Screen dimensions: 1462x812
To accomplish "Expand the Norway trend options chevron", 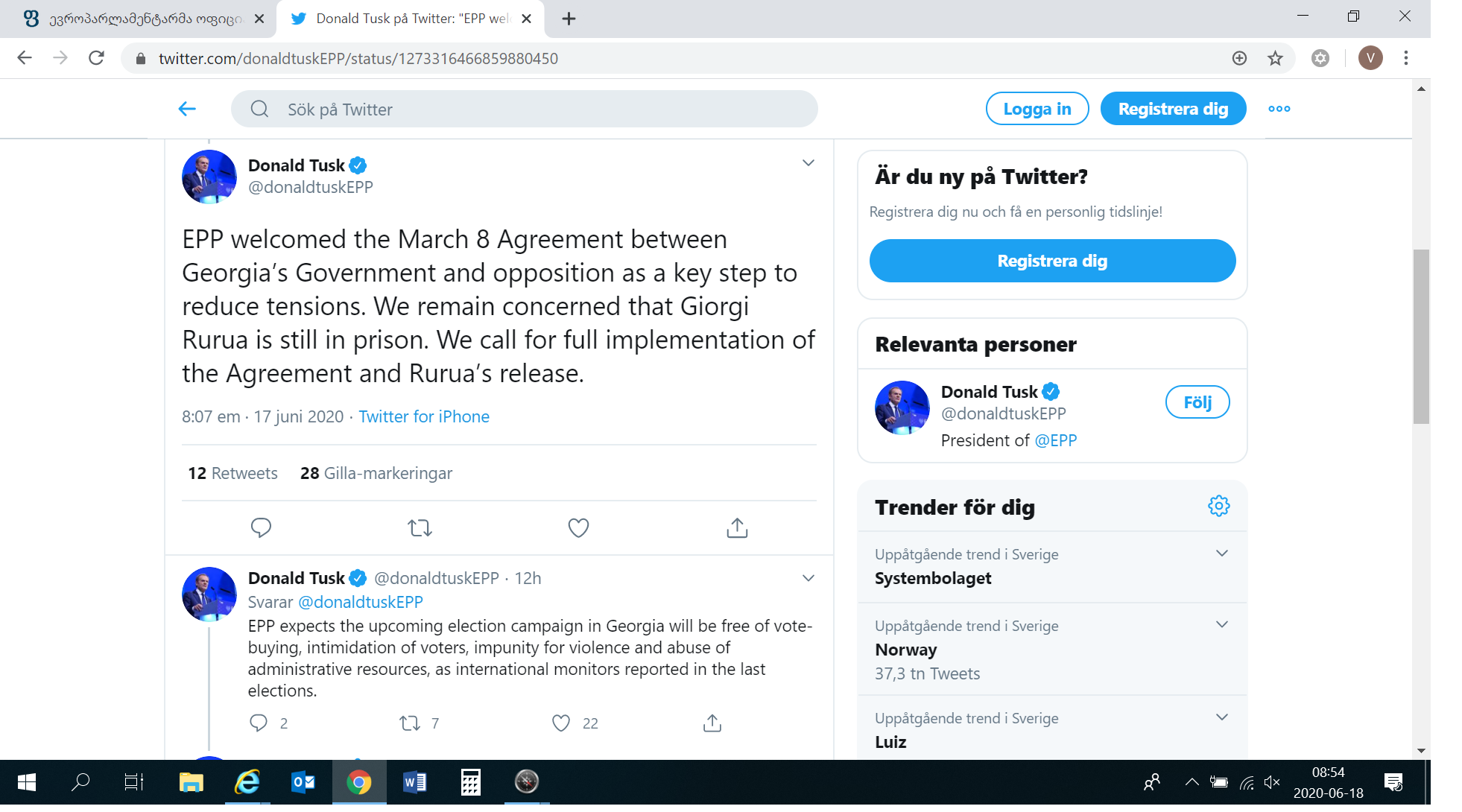I will [x=1221, y=625].
